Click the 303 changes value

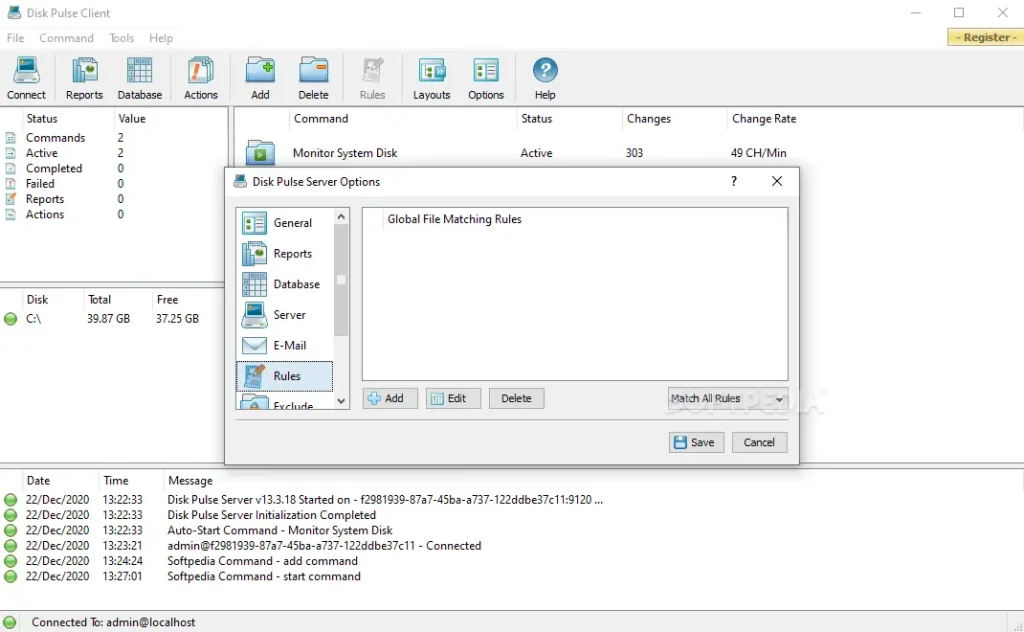coord(634,153)
